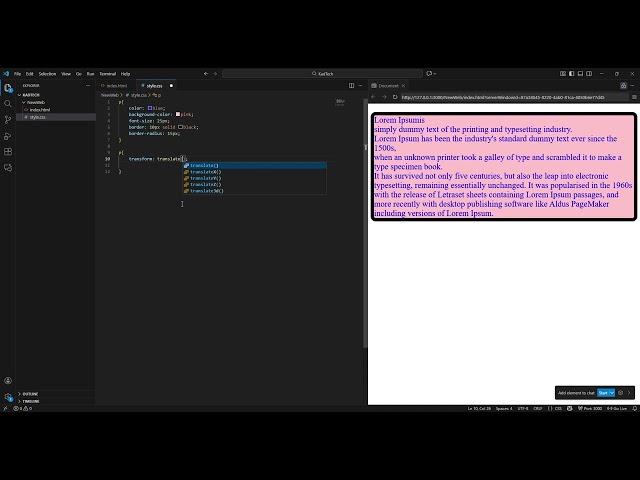The image size is (640, 480).
Task: Click the Go Live status bar button
Action: [x=617, y=409]
